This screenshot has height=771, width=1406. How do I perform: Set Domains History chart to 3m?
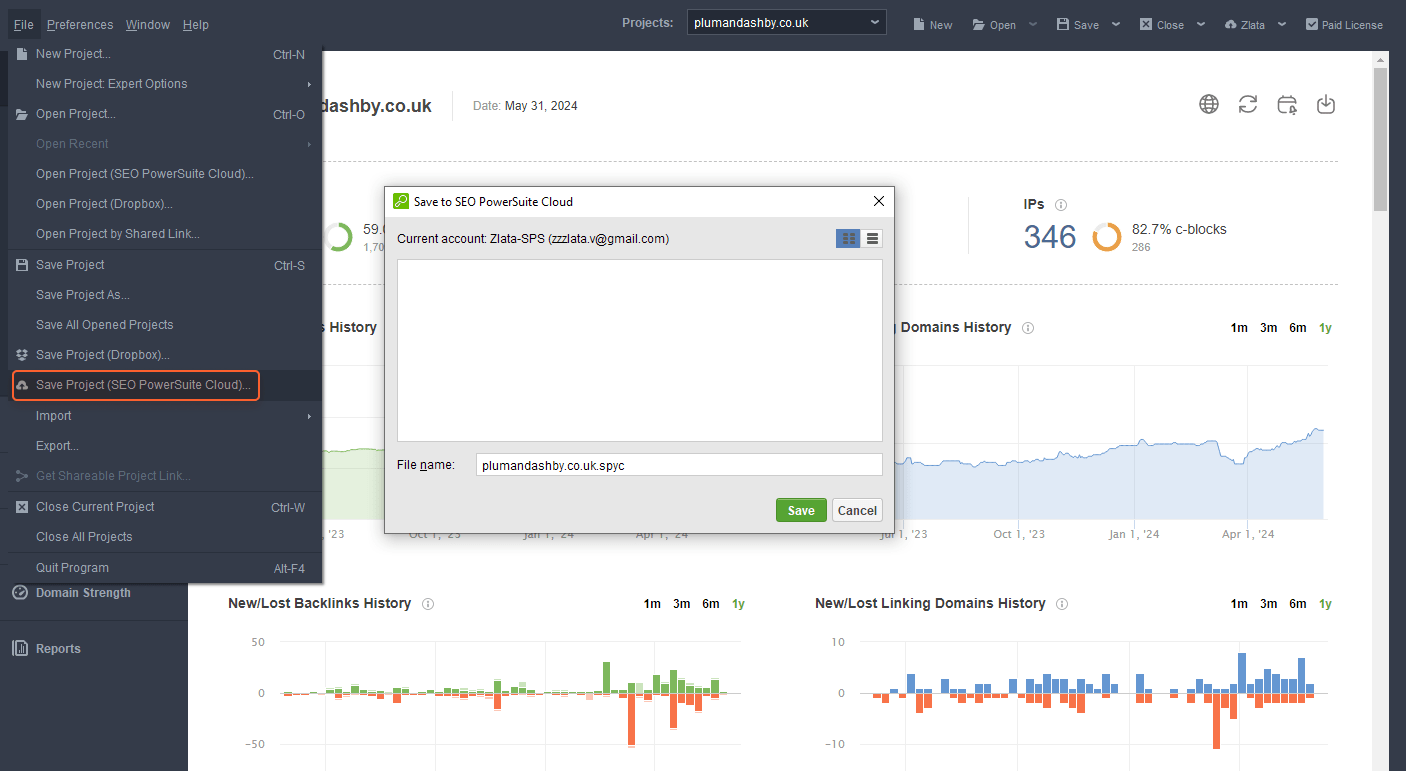[1268, 328]
